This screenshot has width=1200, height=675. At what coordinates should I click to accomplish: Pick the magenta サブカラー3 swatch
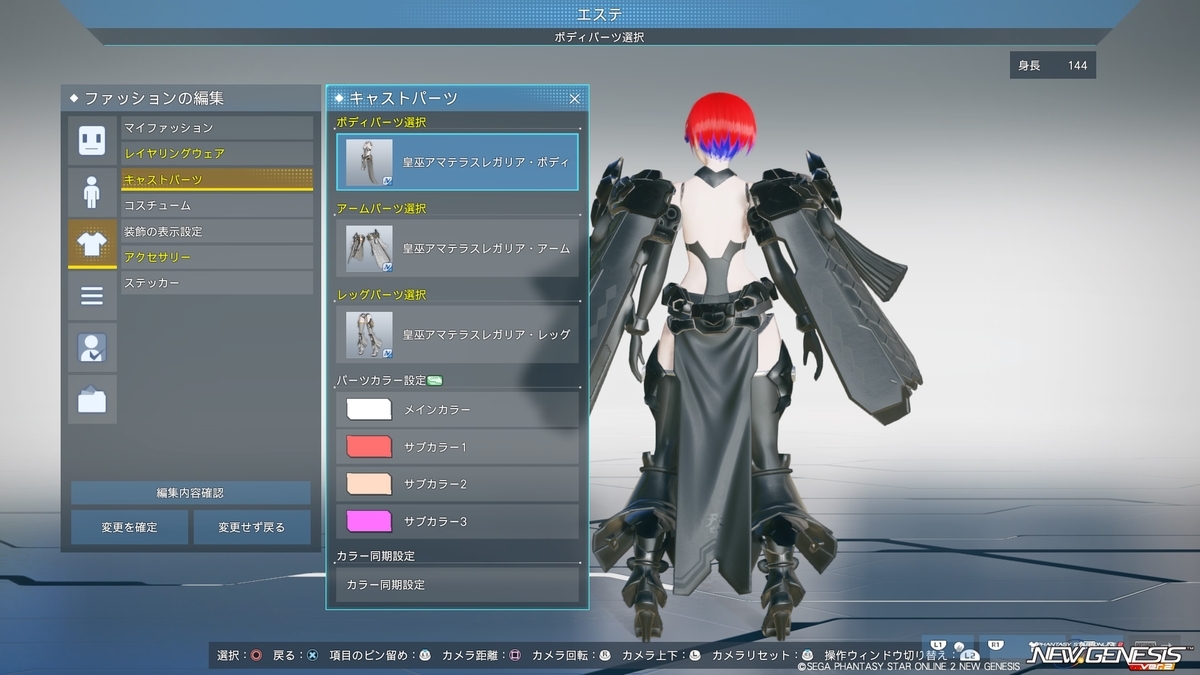[369, 521]
